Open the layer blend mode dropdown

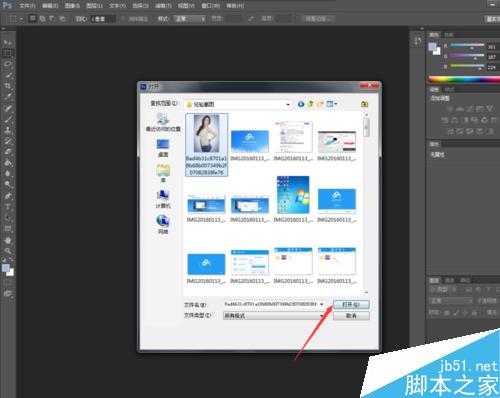click(451, 301)
